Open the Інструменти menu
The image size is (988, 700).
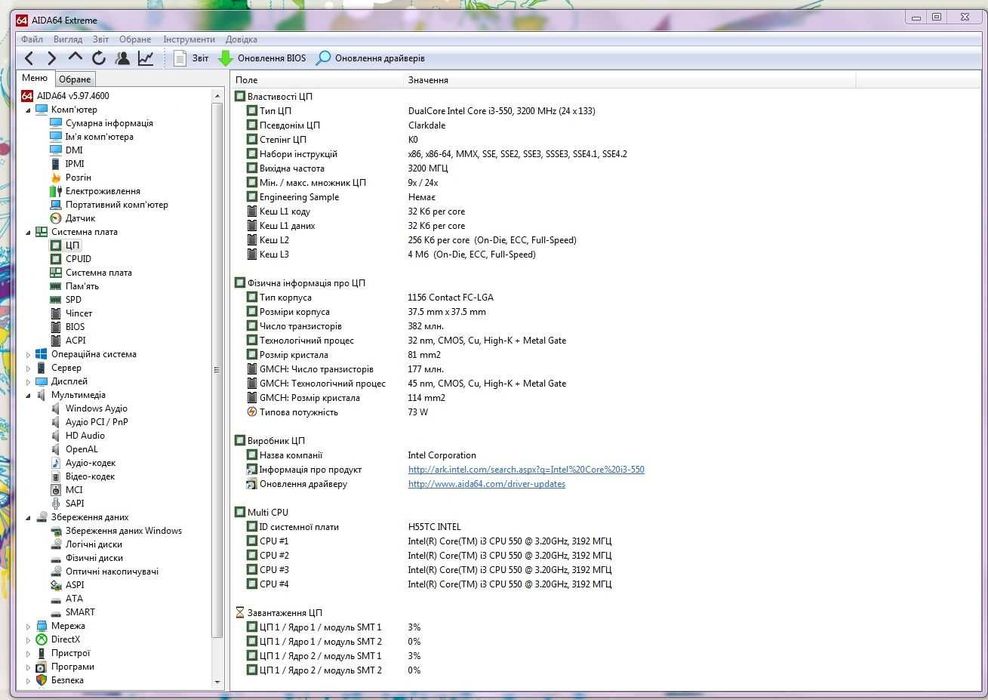(188, 39)
